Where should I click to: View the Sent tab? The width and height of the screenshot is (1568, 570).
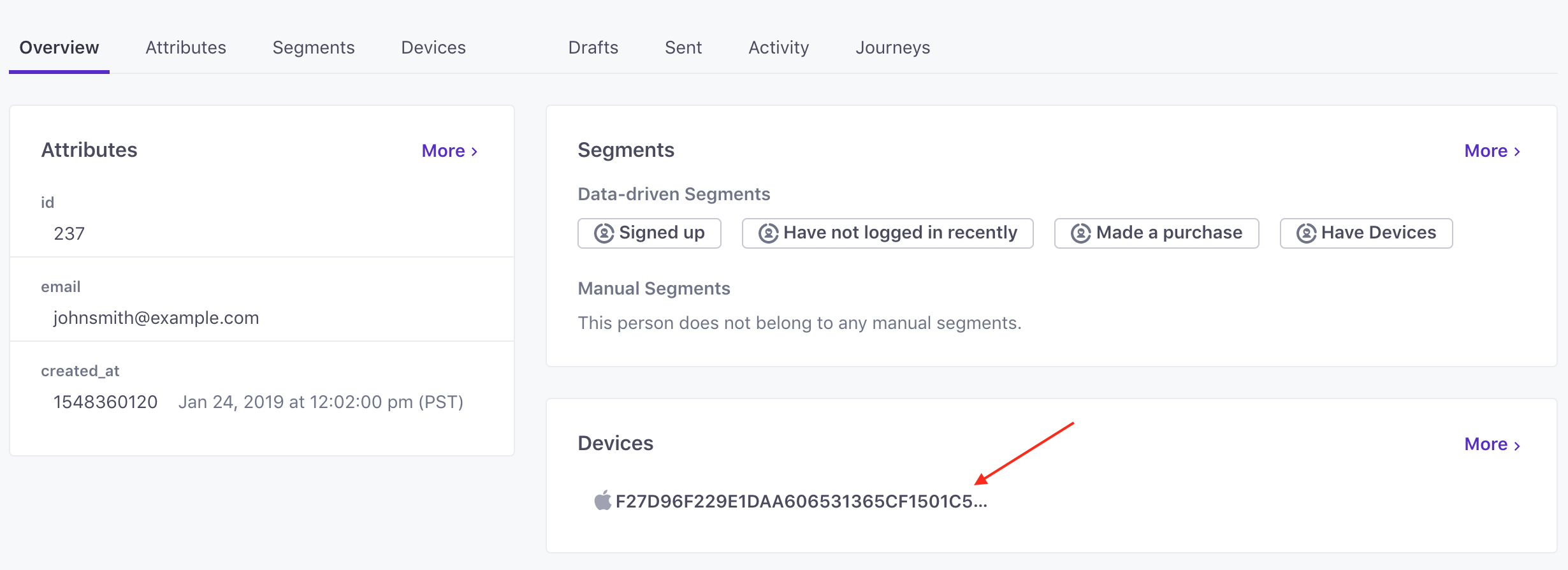pyautogui.click(x=683, y=48)
